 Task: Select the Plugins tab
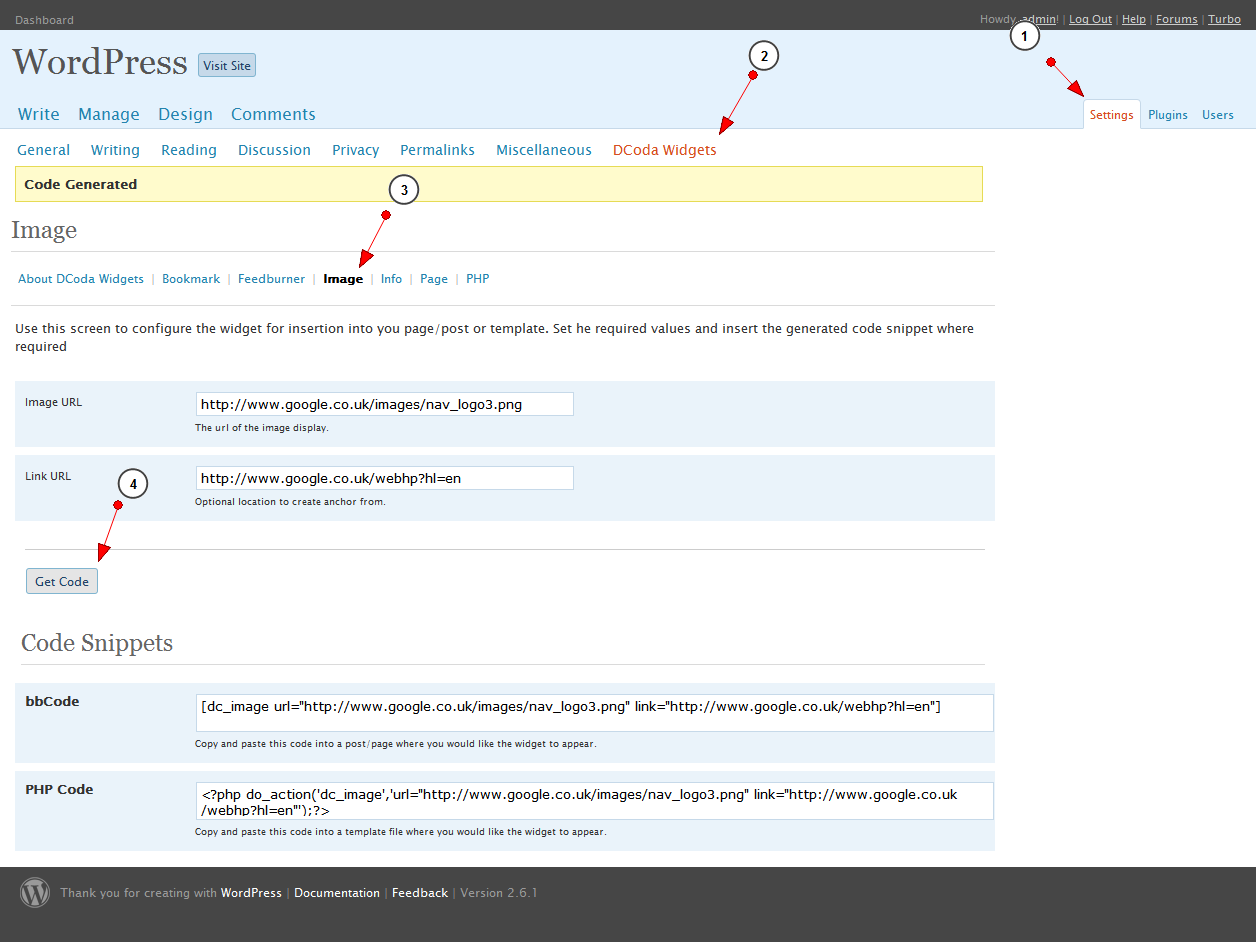[x=1168, y=115]
